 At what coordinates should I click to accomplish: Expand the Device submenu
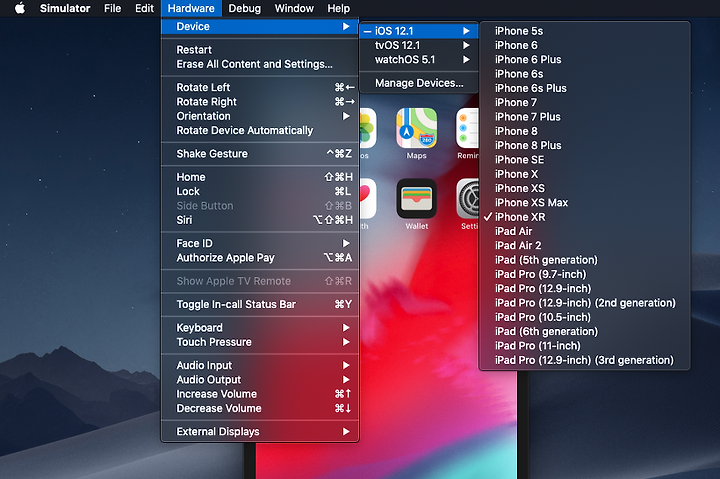click(260, 27)
